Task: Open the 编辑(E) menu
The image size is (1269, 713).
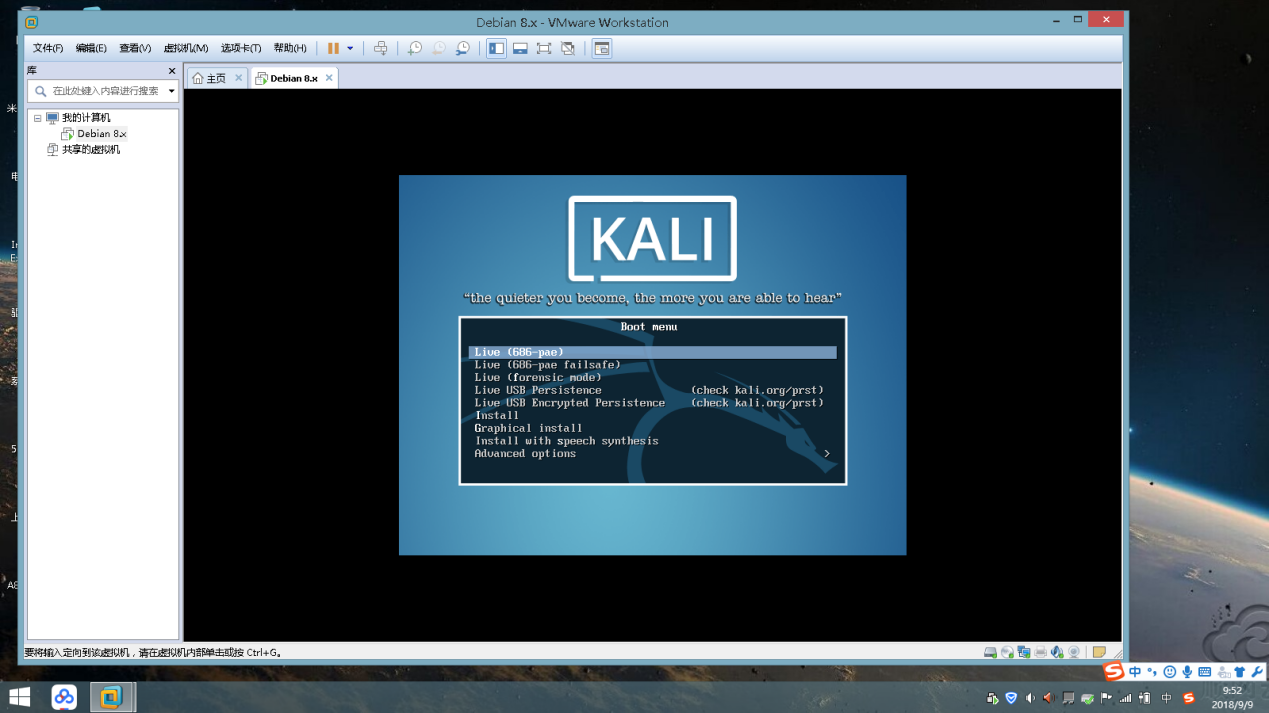Action: click(91, 48)
